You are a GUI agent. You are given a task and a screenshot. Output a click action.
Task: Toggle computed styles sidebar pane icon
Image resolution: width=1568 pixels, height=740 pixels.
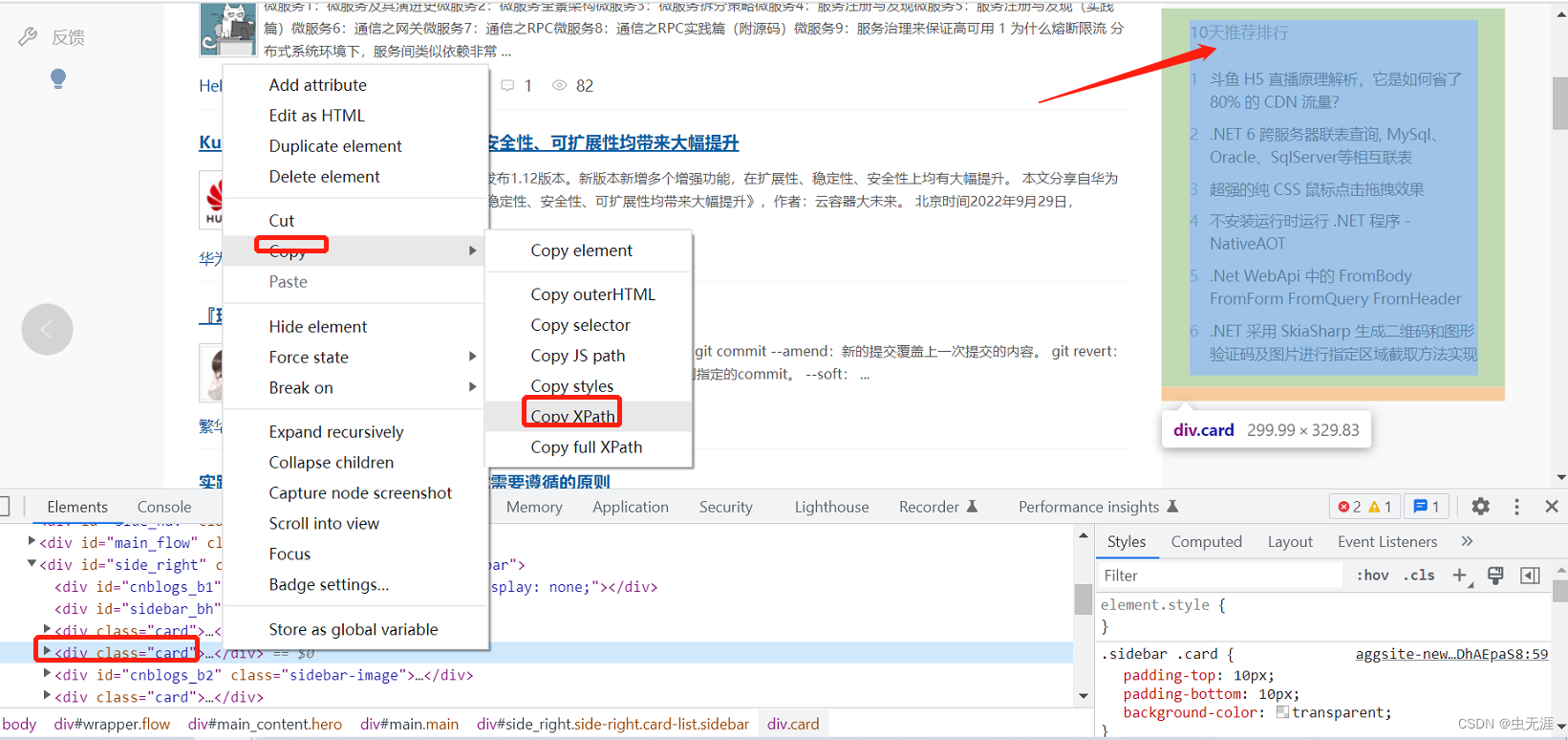[1530, 576]
